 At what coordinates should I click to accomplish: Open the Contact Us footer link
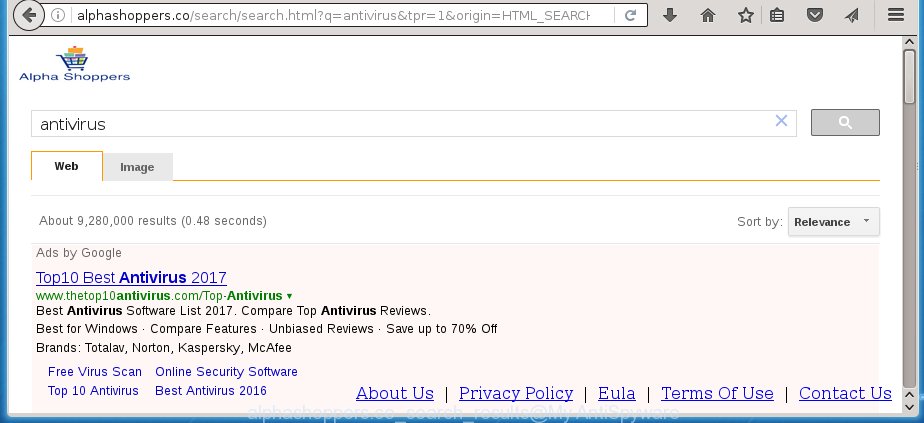pos(845,393)
